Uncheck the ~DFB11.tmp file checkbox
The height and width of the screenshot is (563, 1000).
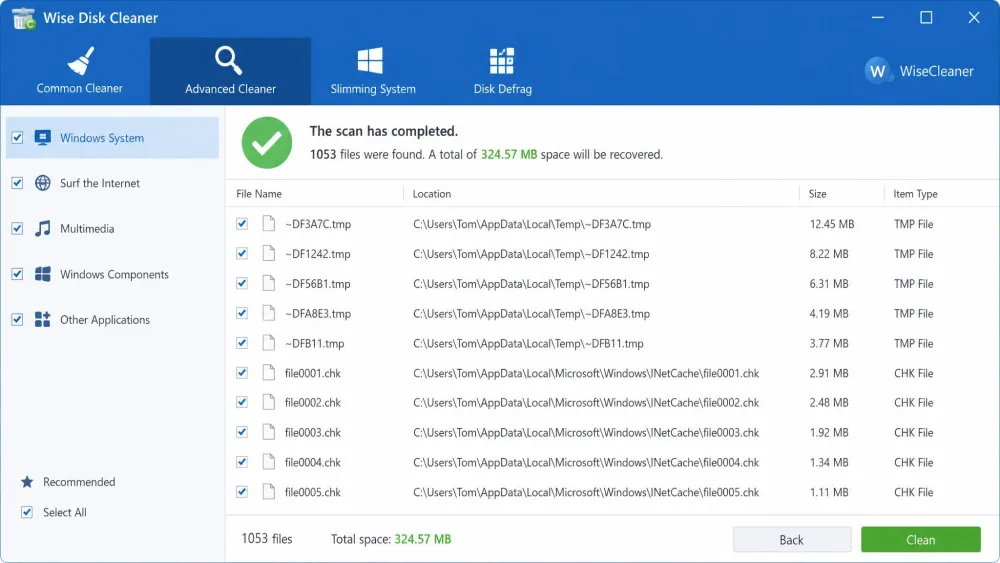(242, 343)
